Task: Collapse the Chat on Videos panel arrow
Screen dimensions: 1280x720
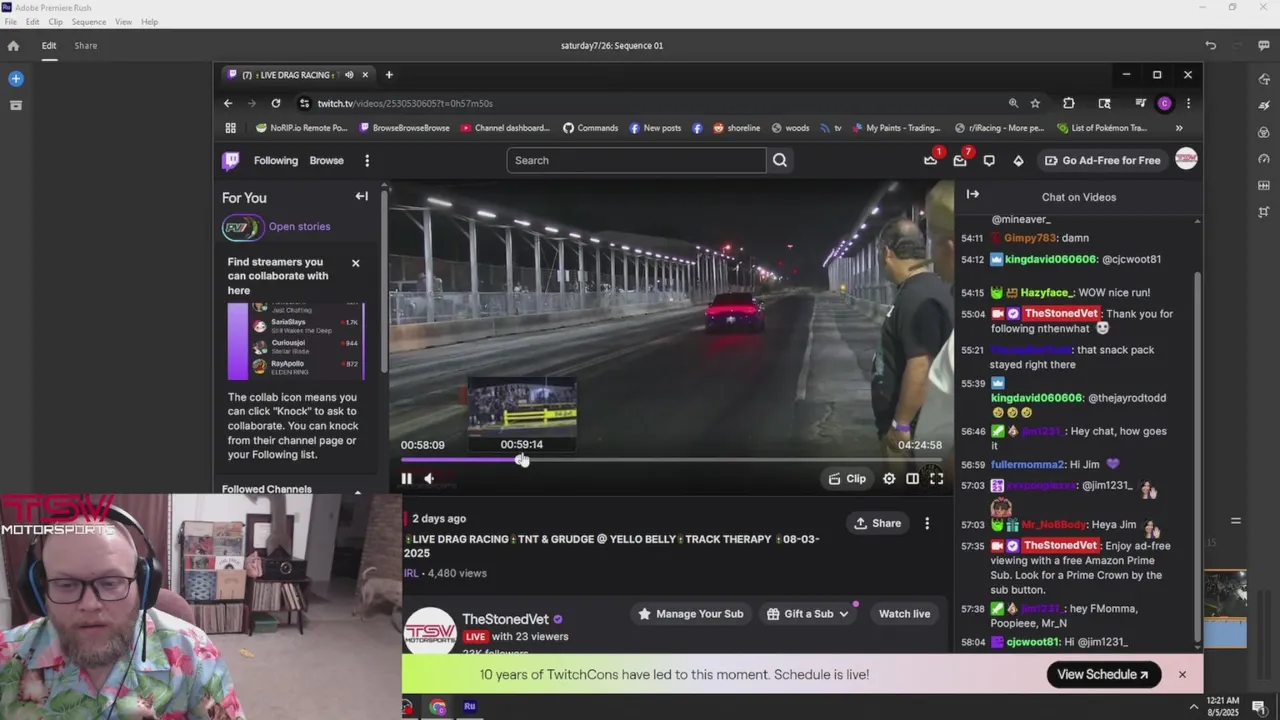Action: point(973,195)
